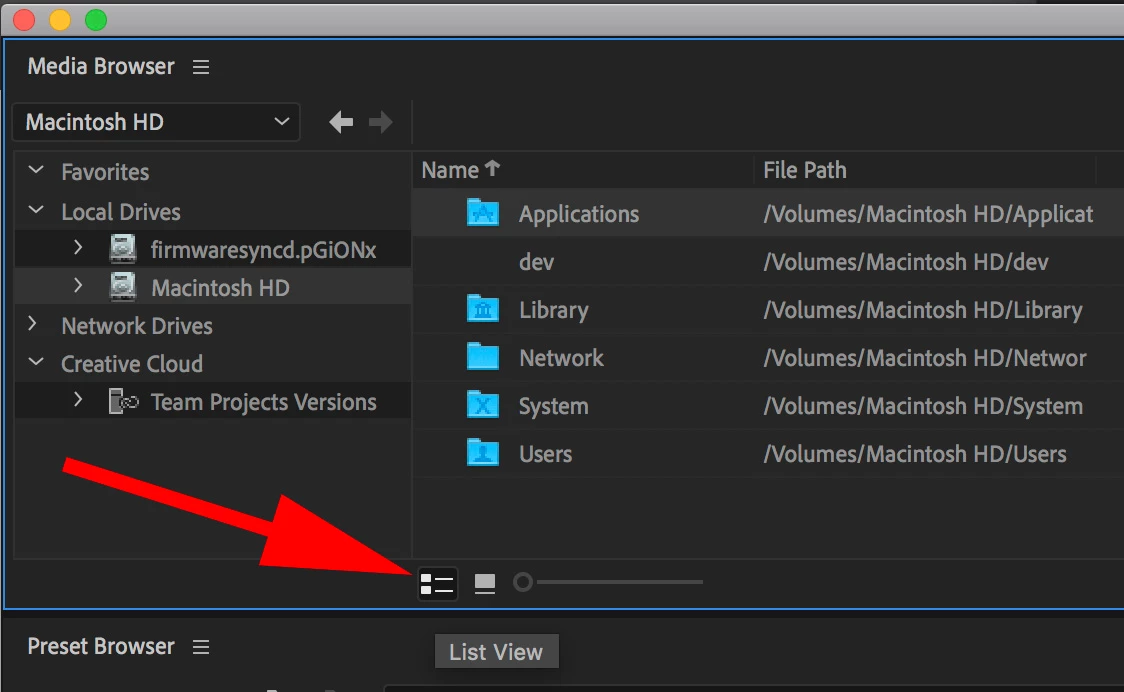
Task: Select the Applications folder icon
Action: coord(483,212)
